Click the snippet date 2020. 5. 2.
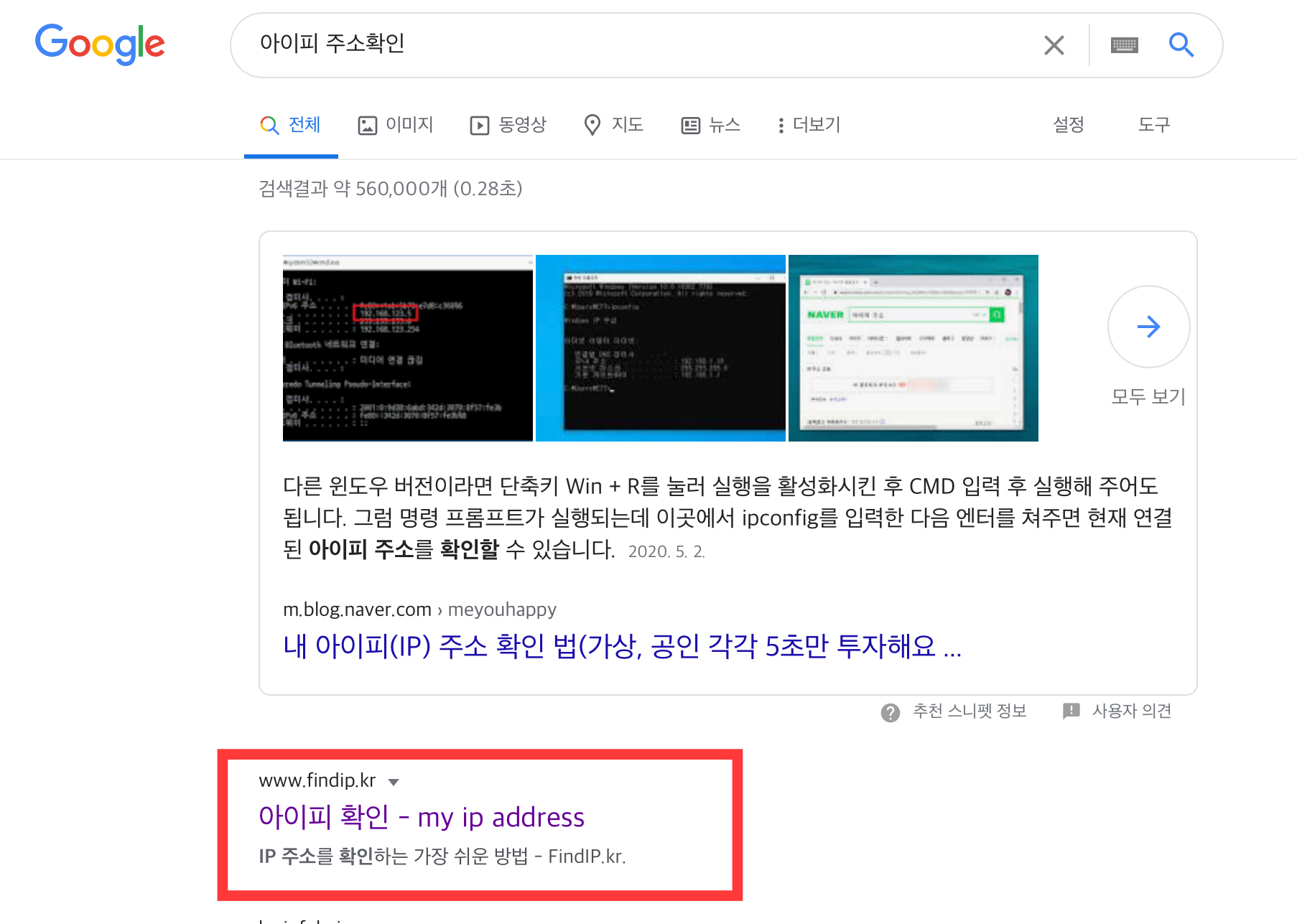 [x=666, y=551]
